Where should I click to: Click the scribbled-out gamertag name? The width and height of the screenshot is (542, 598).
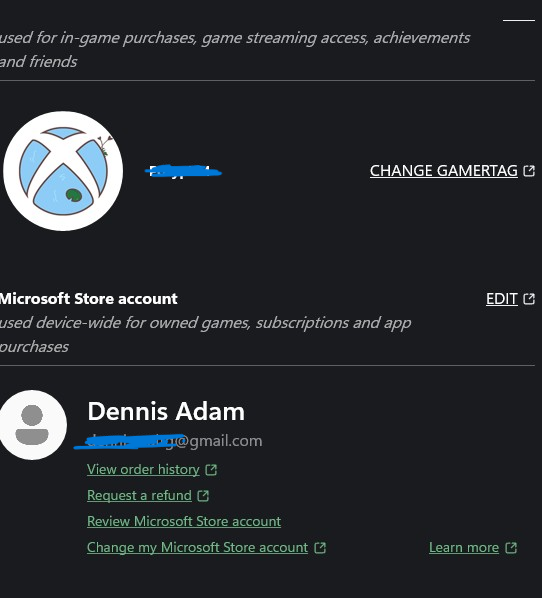183,172
